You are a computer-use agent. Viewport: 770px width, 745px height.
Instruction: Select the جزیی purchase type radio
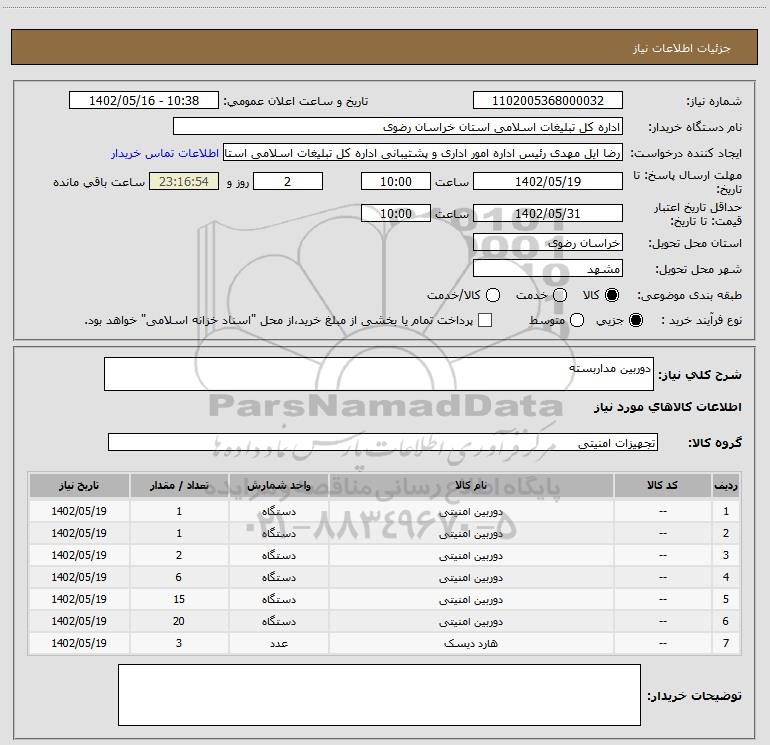[635, 320]
